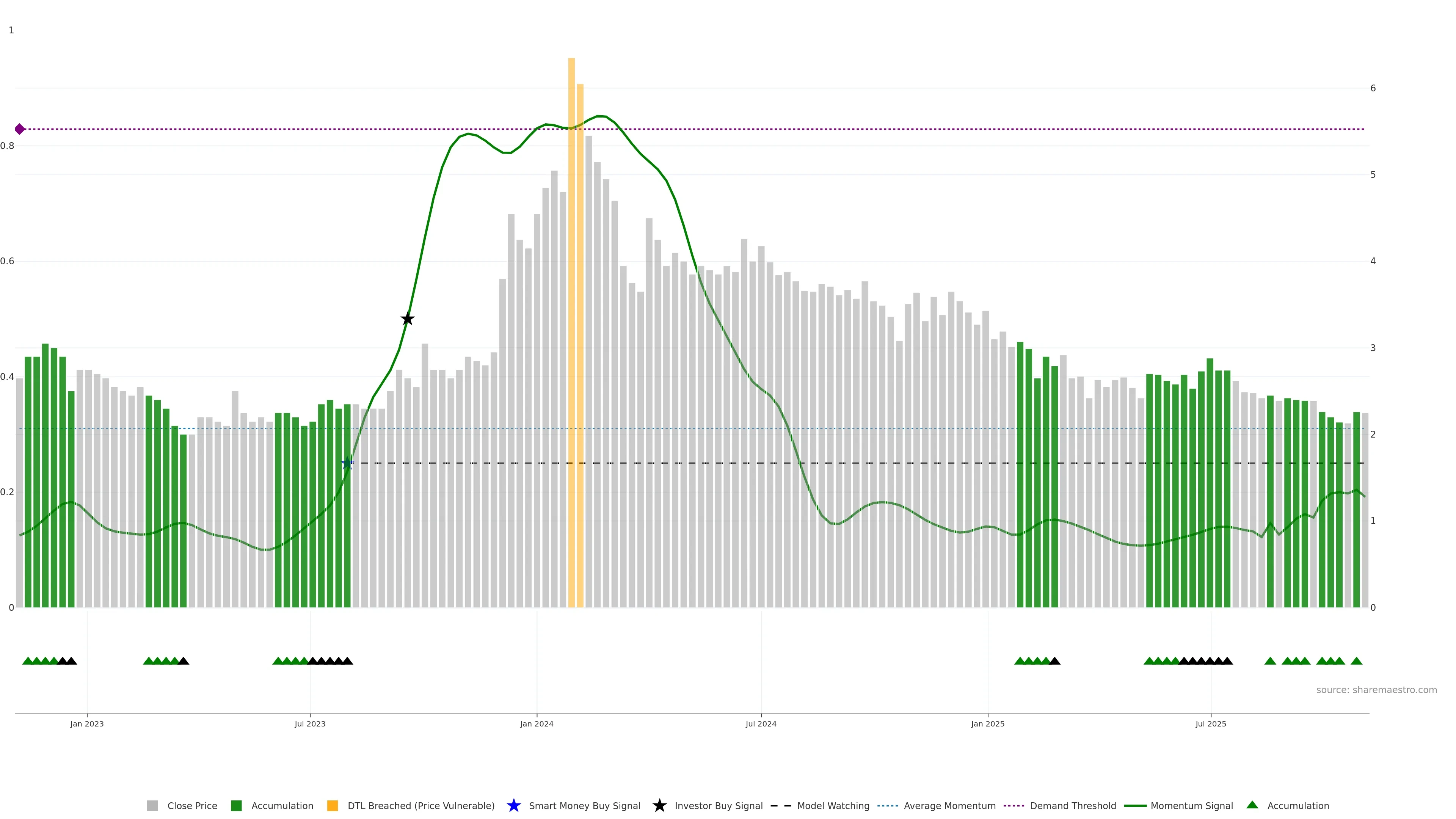Click the Jul 2024 axis label
Image resolution: width=1456 pixels, height=819 pixels.
click(x=761, y=724)
